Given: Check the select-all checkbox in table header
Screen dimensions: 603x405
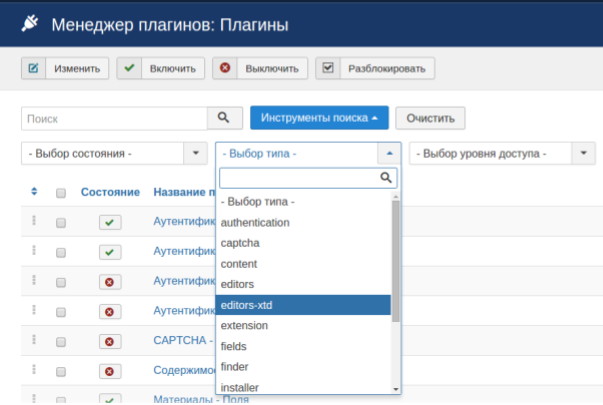Looking at the screenshot, I should pos(61,193).
